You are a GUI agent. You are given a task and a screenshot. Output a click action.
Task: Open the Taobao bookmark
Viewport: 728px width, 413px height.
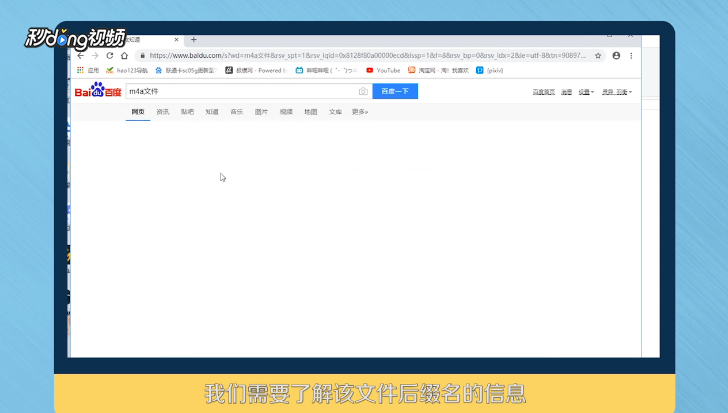point(438,70)
